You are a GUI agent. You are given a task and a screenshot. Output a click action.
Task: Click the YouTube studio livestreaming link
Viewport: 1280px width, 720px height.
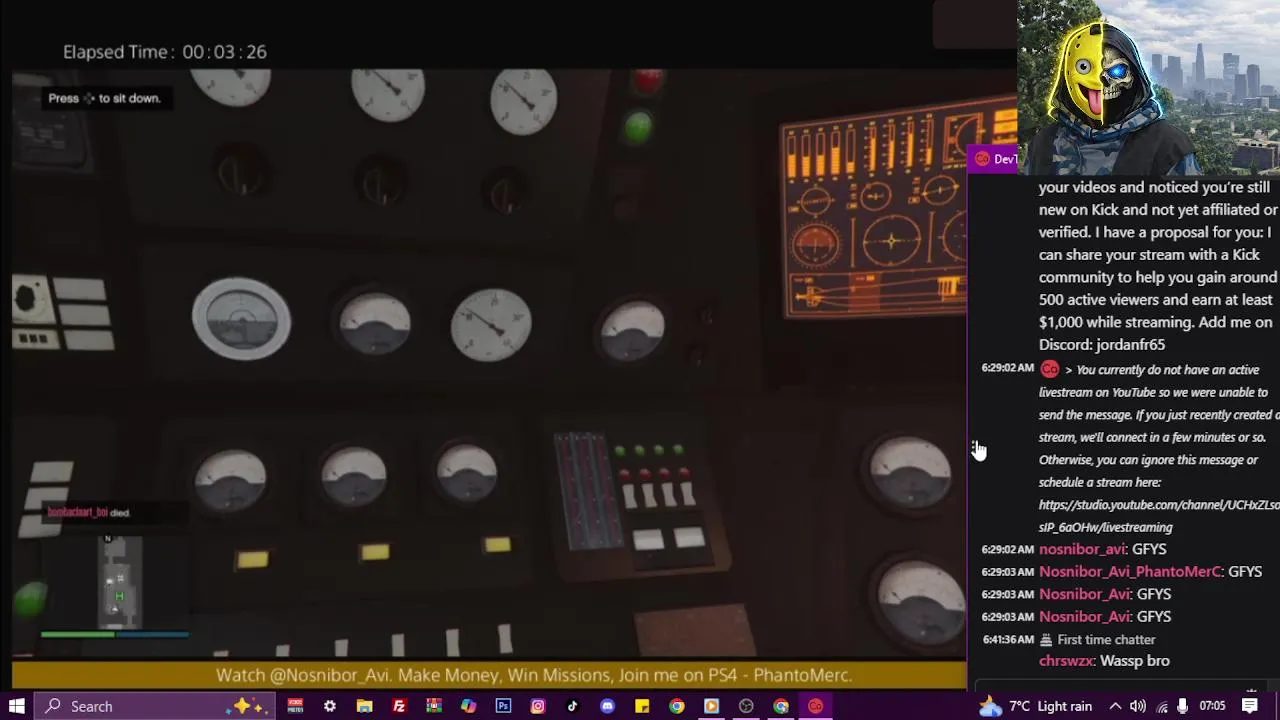tap(1158, 516)
